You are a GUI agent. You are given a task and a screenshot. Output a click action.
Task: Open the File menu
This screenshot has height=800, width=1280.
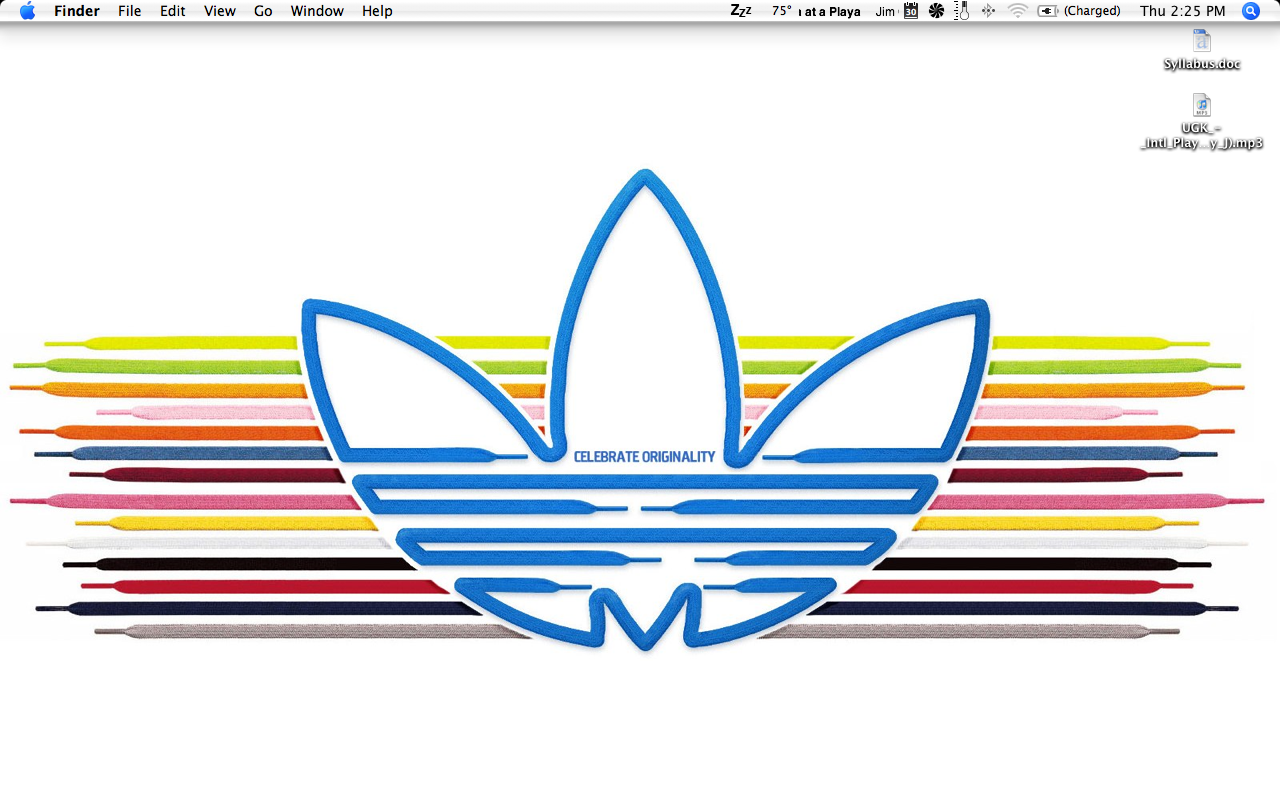130,11
